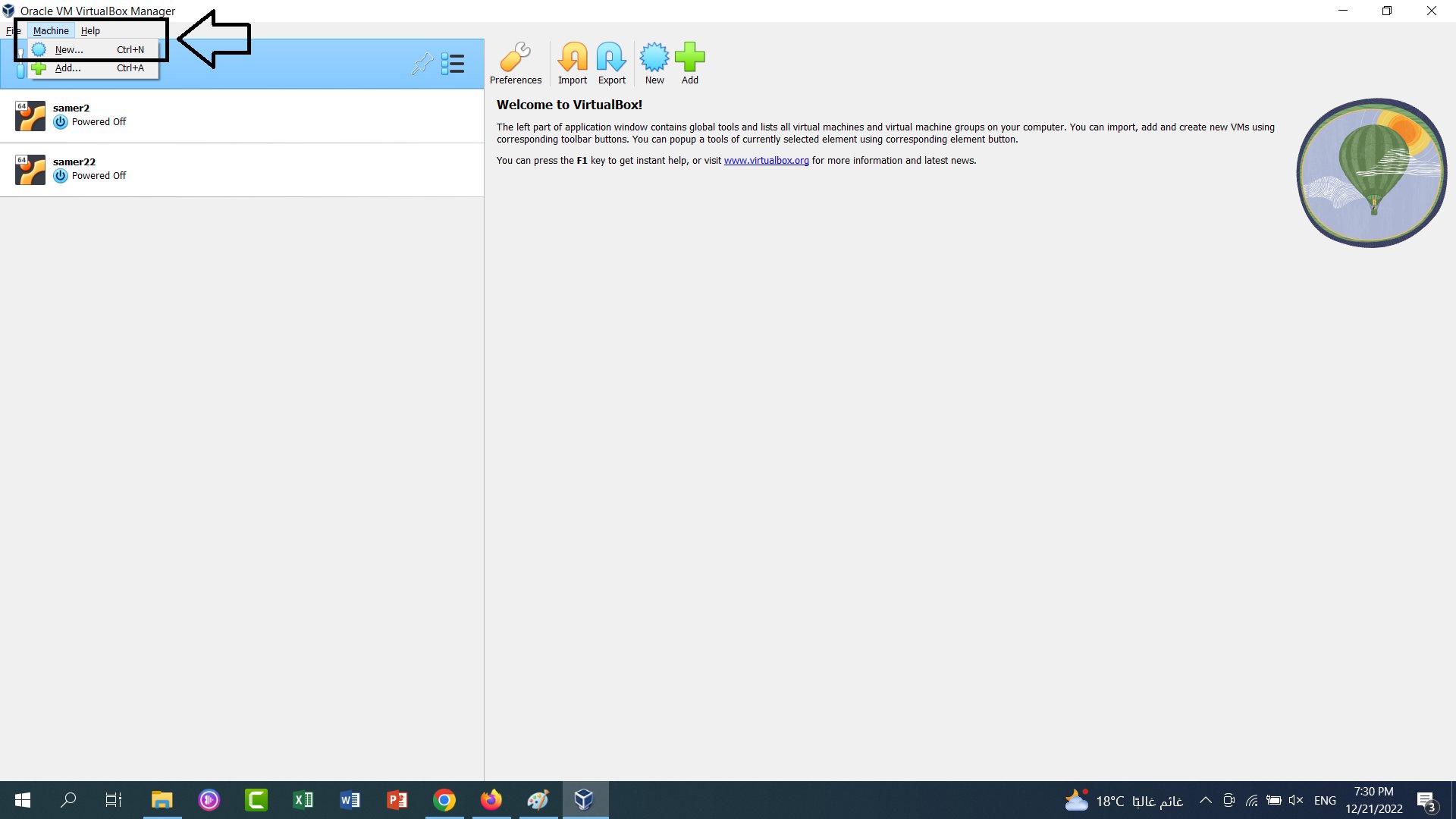Click the Meet Now tray icon
1456x819 pixels.
tap(1229, 800)
